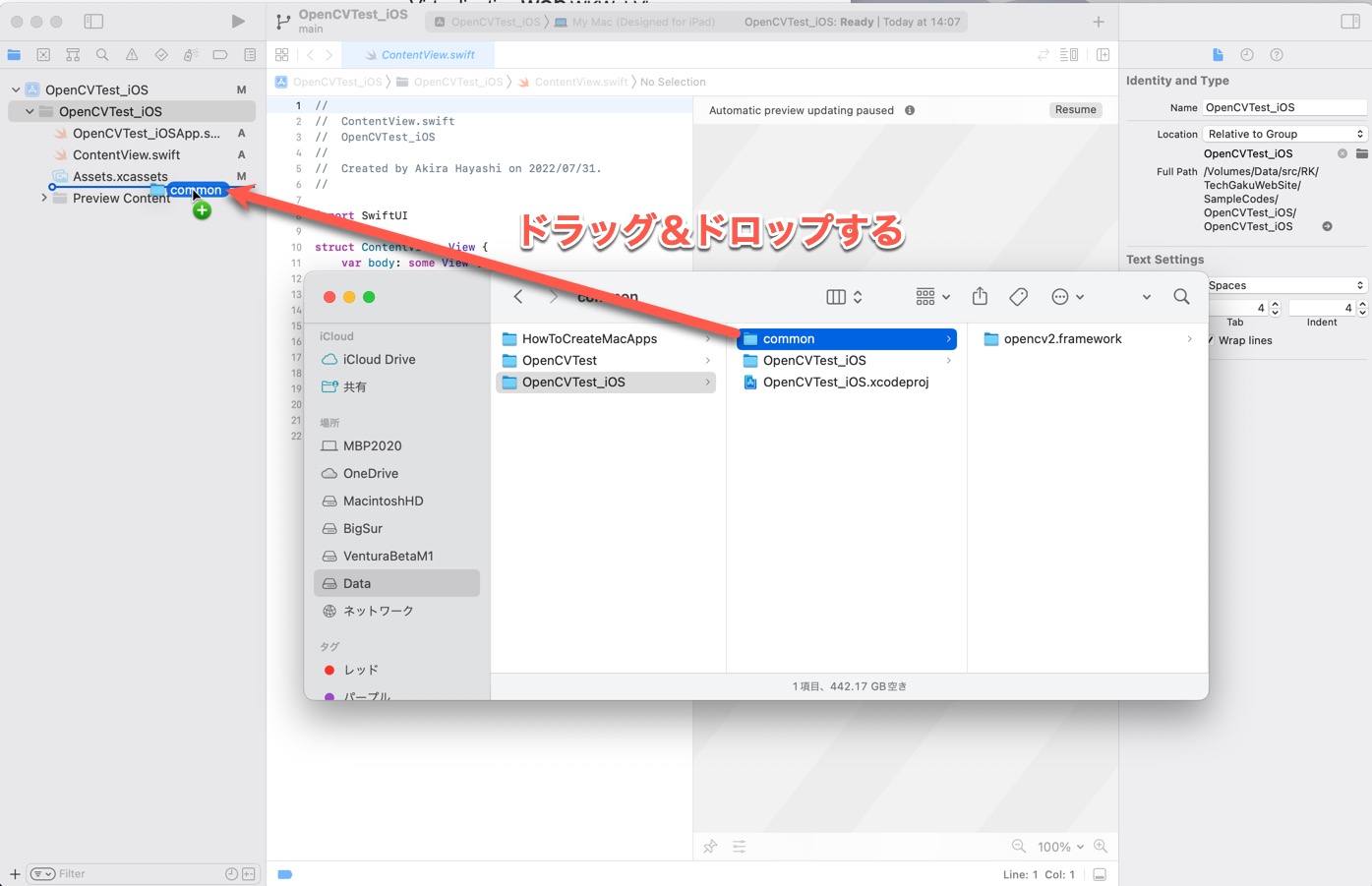The height and width of the screenshot is (886, 1372).
Task: Show the File inspector
Action: point(1218,55)
